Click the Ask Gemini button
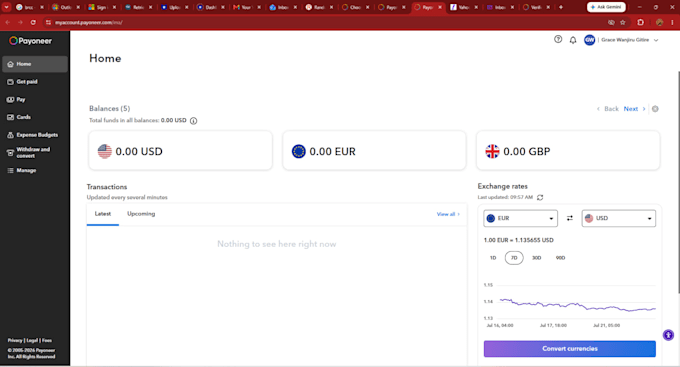Screen dimensions: 680x367 [606, 7]
